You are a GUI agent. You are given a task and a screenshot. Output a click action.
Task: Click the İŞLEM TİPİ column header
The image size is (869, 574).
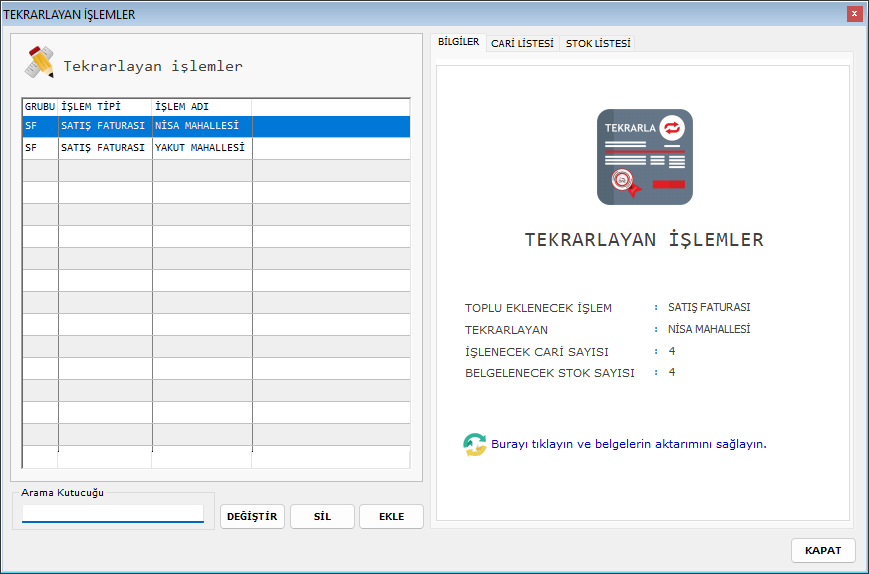point(105,106)
